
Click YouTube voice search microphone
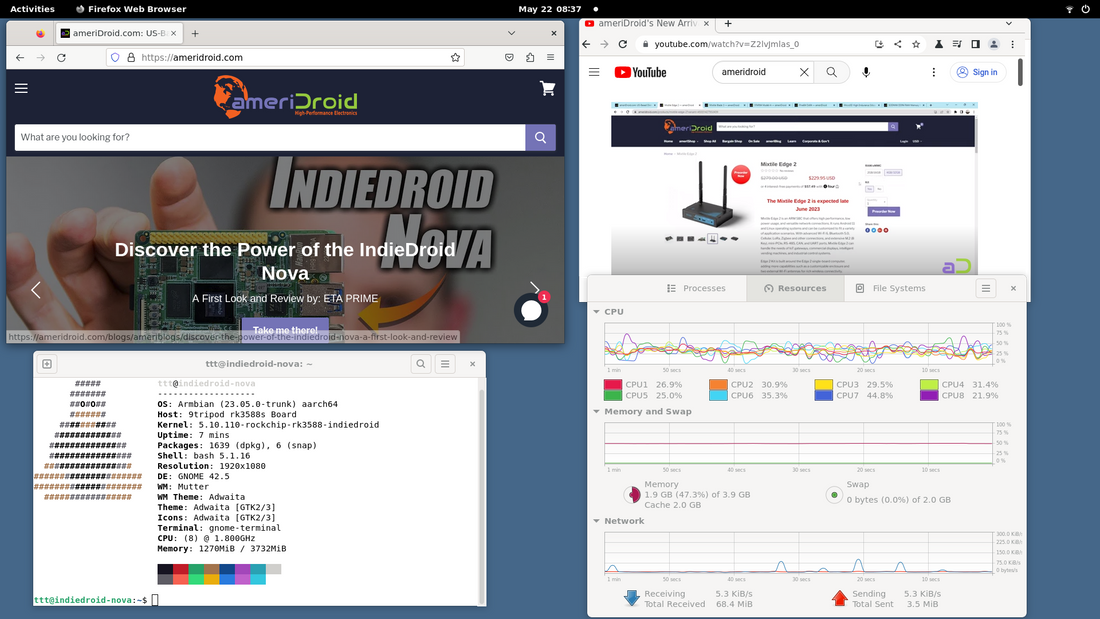866,72
